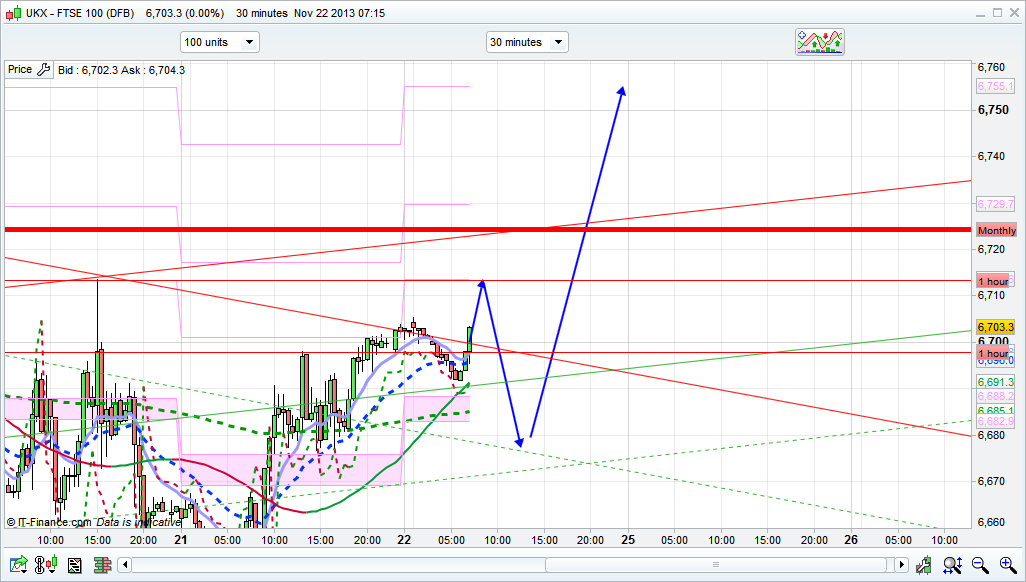Image resolution: width=1026 pixels, height=582 pixels.
Task: Click the current price tag 6,703.3
Action: [x=995, y=327]
